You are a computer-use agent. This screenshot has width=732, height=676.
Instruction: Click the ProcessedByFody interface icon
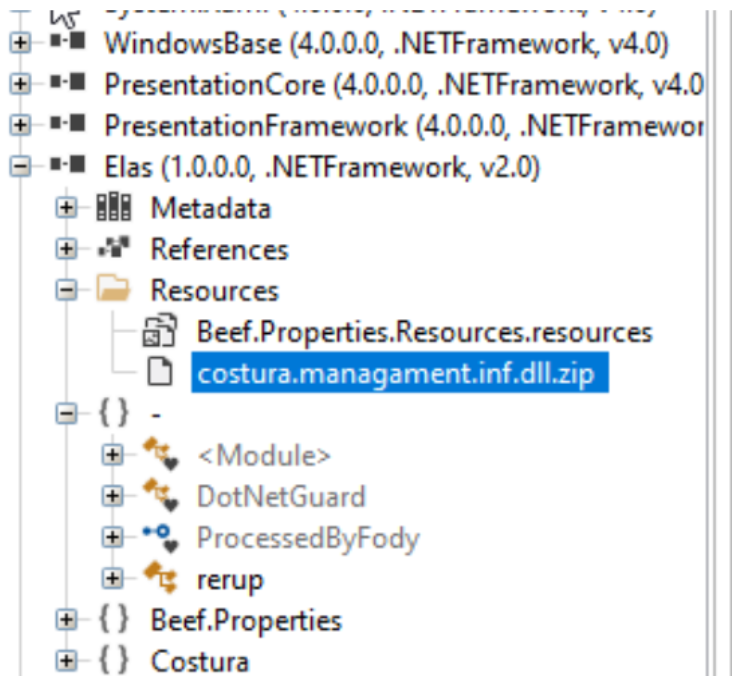pyautogui.click(x=160, y=538)
